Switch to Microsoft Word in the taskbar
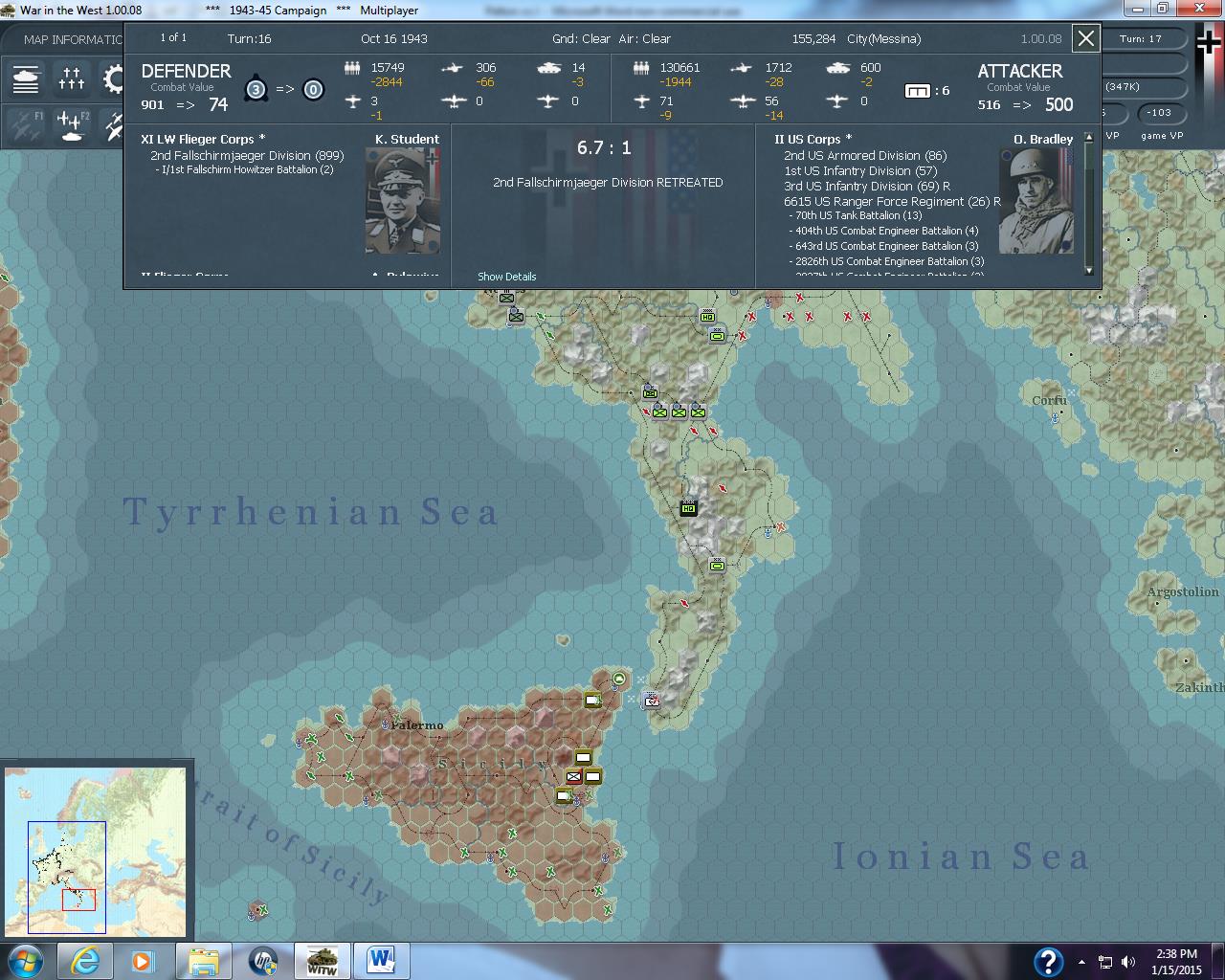The width and height of the screenshot is (1225, 980). point(381,961)
